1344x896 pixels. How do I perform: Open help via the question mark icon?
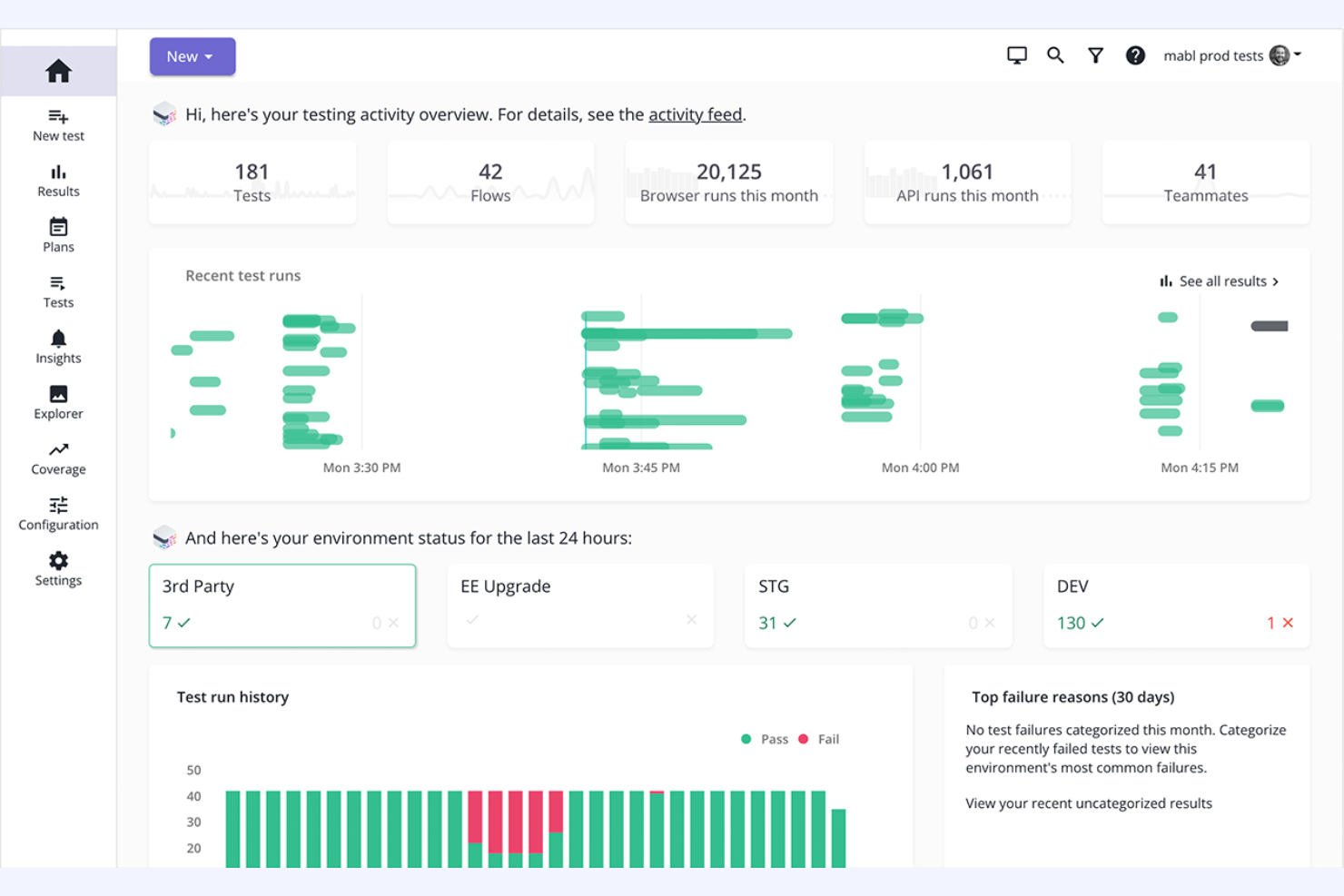(1135, 55)
